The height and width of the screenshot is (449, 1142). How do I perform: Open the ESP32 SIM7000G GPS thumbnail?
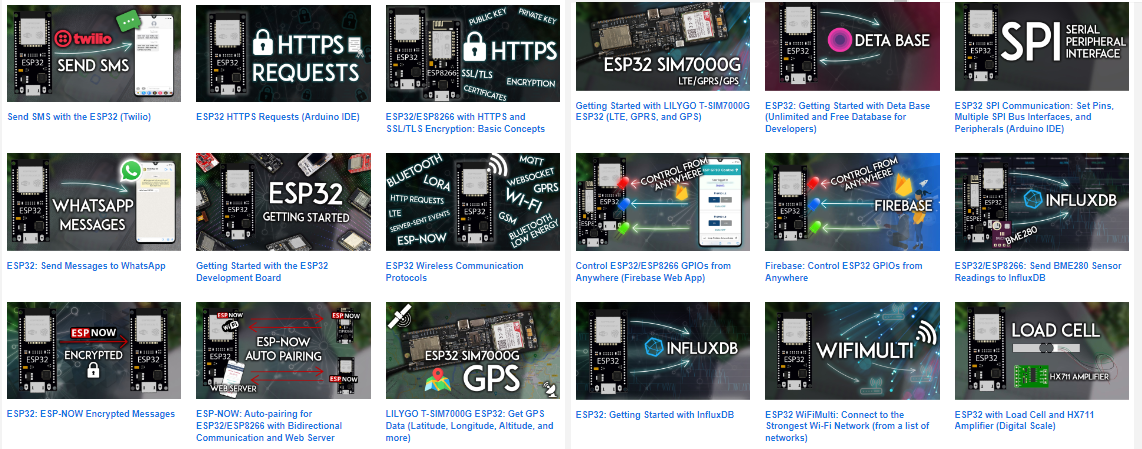(473, 350)
